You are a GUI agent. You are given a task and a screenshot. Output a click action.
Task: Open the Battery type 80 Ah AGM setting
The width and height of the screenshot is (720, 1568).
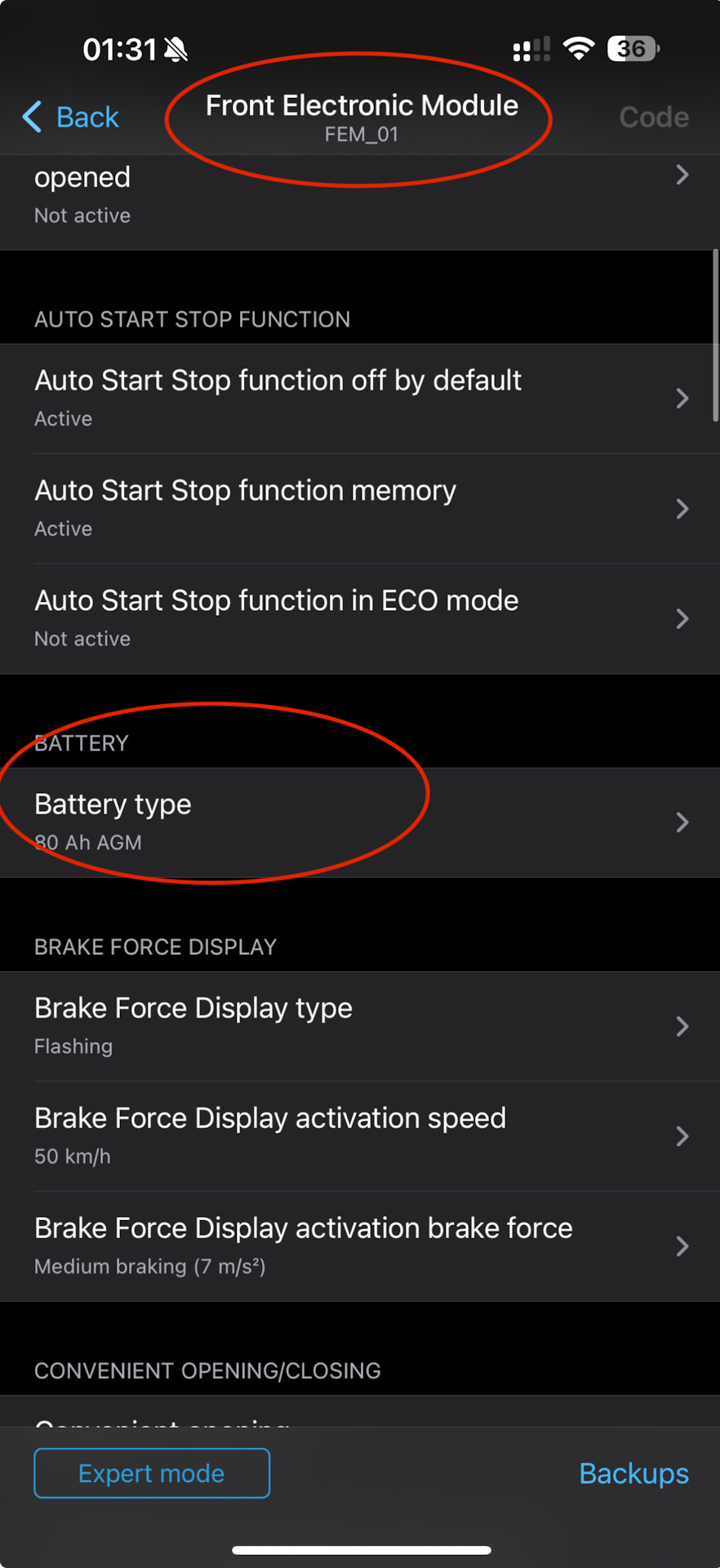[x=360, y=821]
